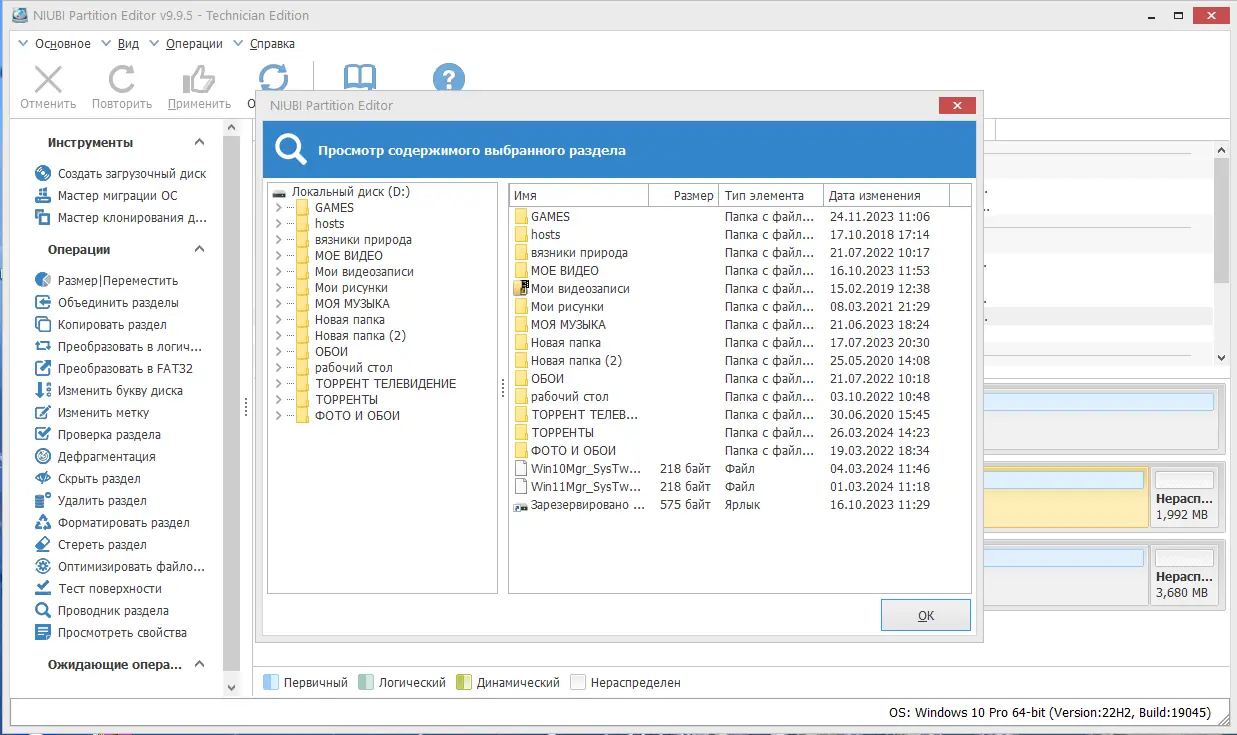
Task: Open the Основное menu
Action: tap(62, 44)
